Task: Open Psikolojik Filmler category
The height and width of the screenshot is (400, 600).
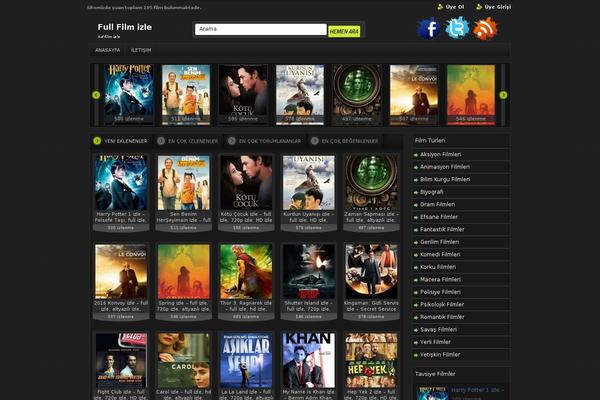Action: pos(442,305)
